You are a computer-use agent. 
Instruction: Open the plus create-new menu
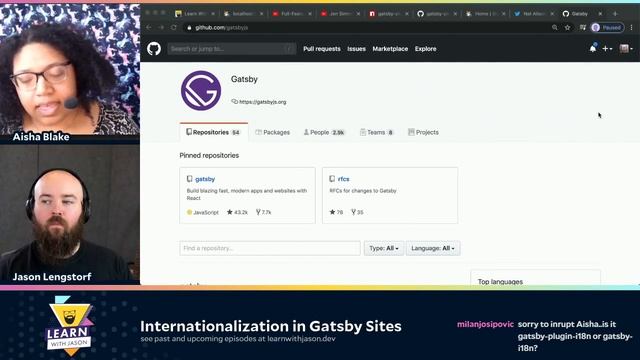tap(607, 49)
